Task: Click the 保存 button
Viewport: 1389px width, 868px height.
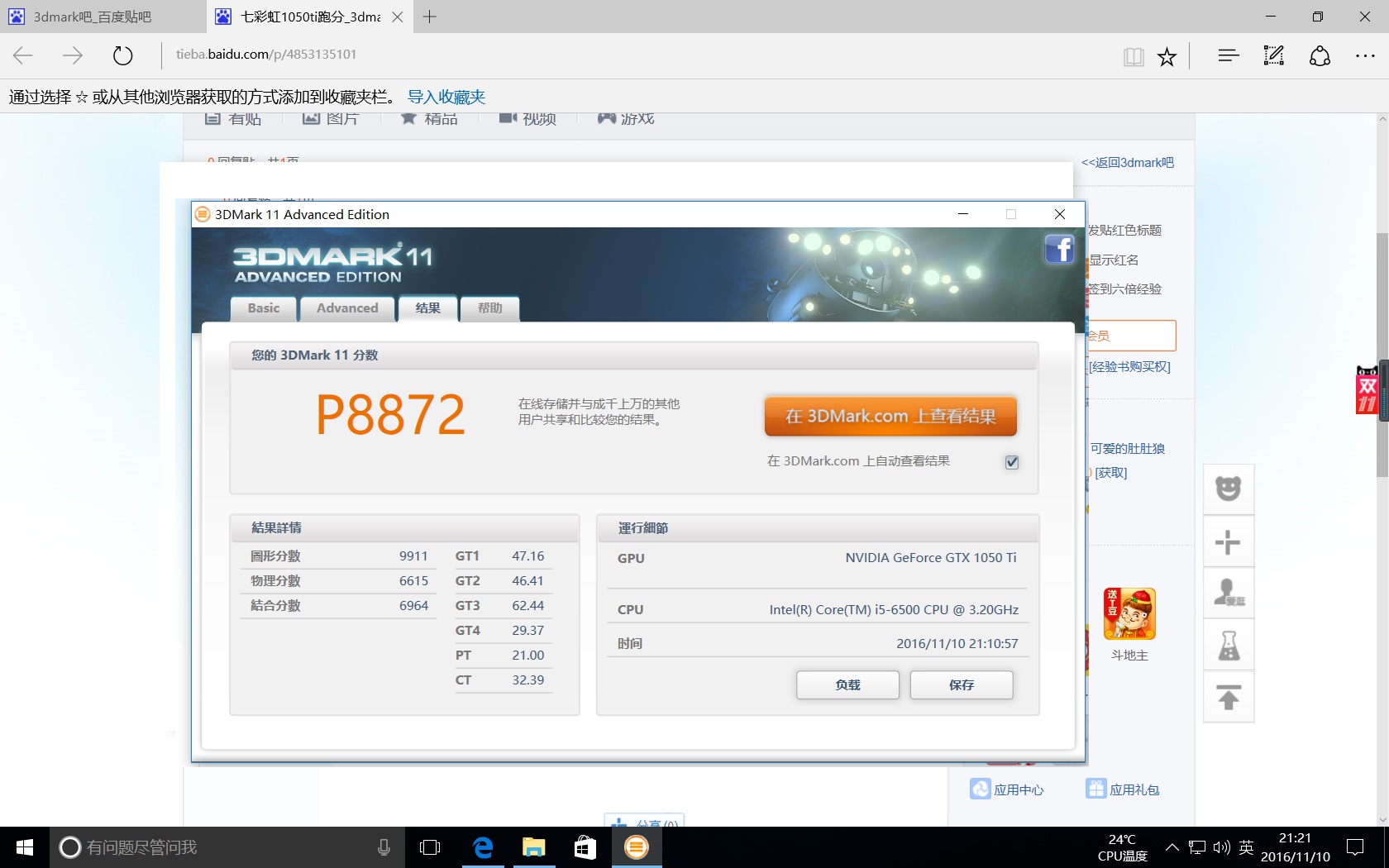Action: pos(962,685)
